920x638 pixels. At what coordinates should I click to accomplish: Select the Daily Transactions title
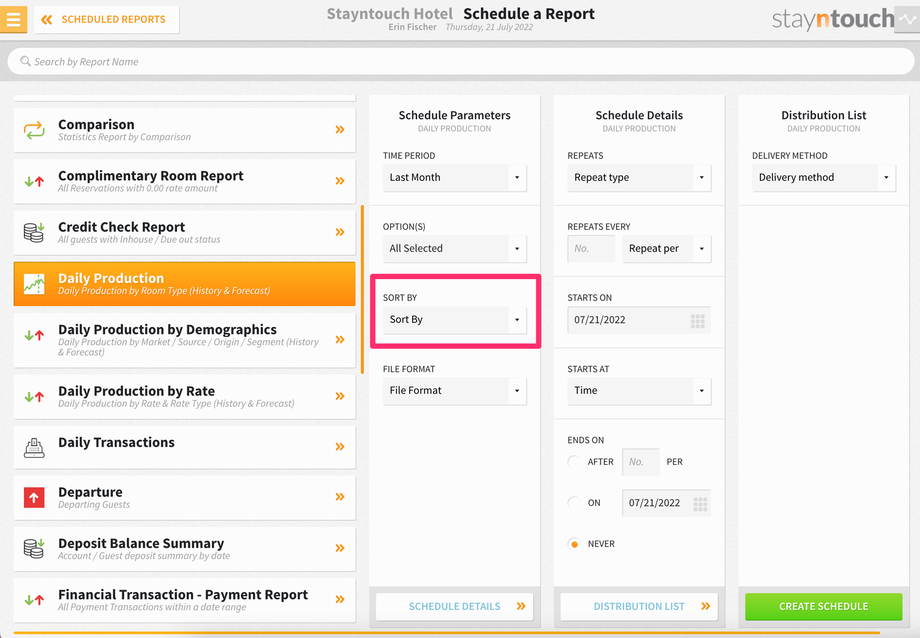(116, 442)
